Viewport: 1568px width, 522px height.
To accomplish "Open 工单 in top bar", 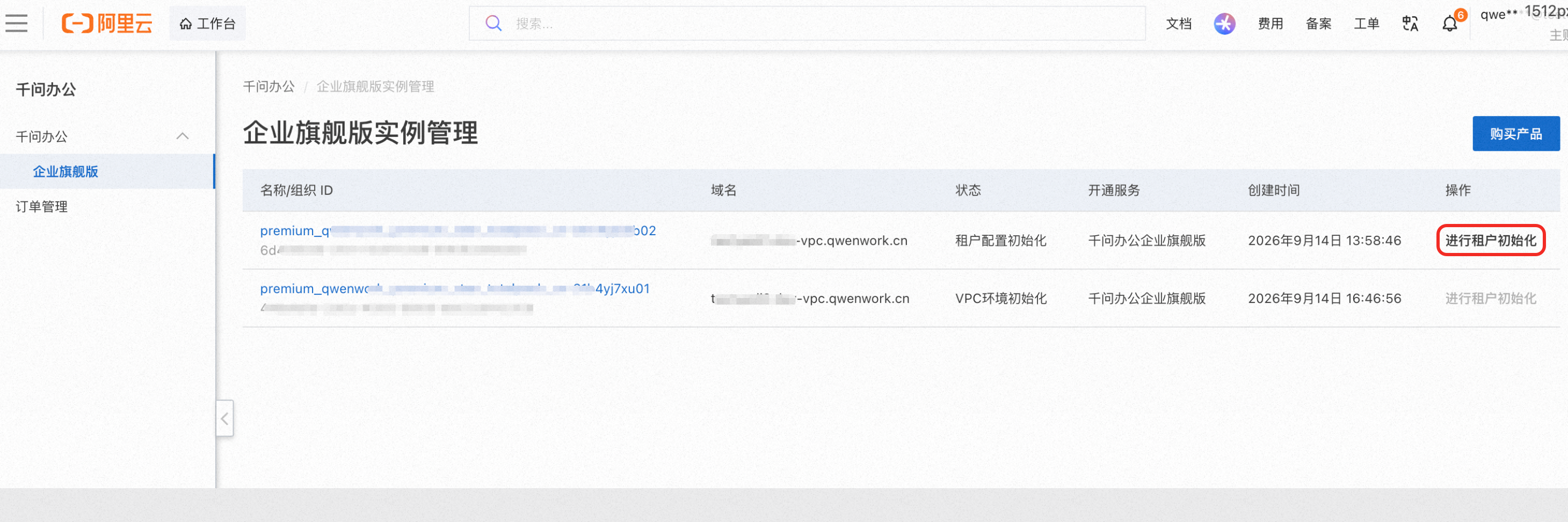I will pos(1367,23).
